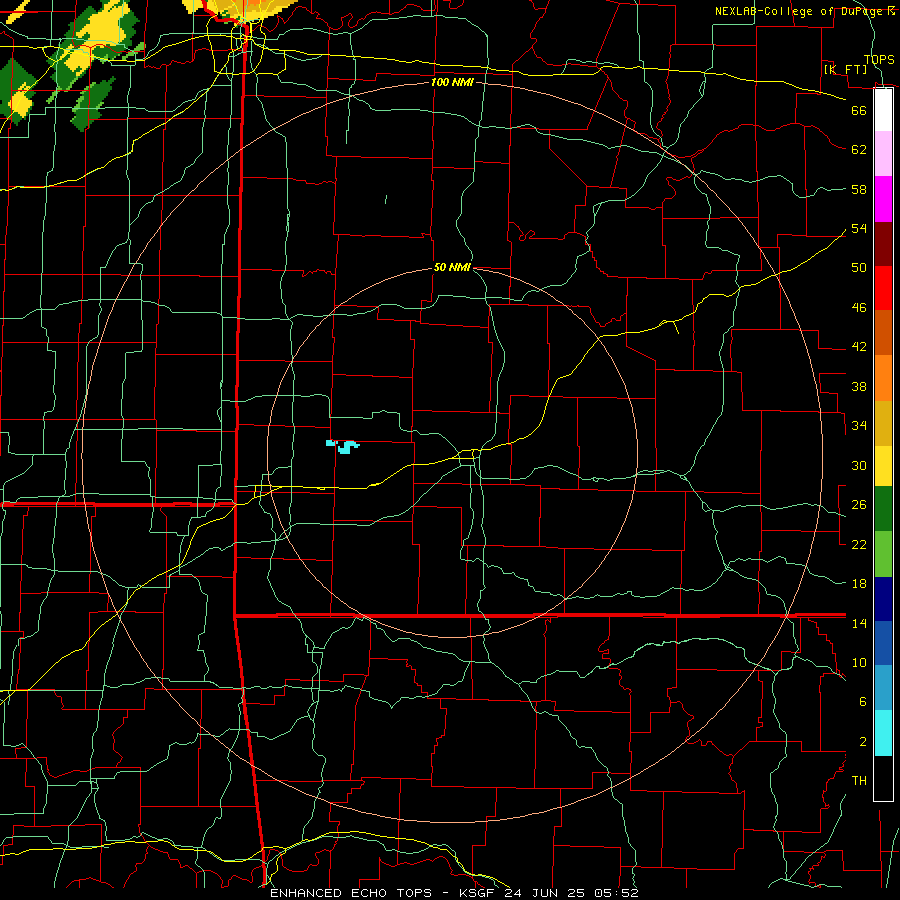Click the 54 scale label

pos(859,228)
